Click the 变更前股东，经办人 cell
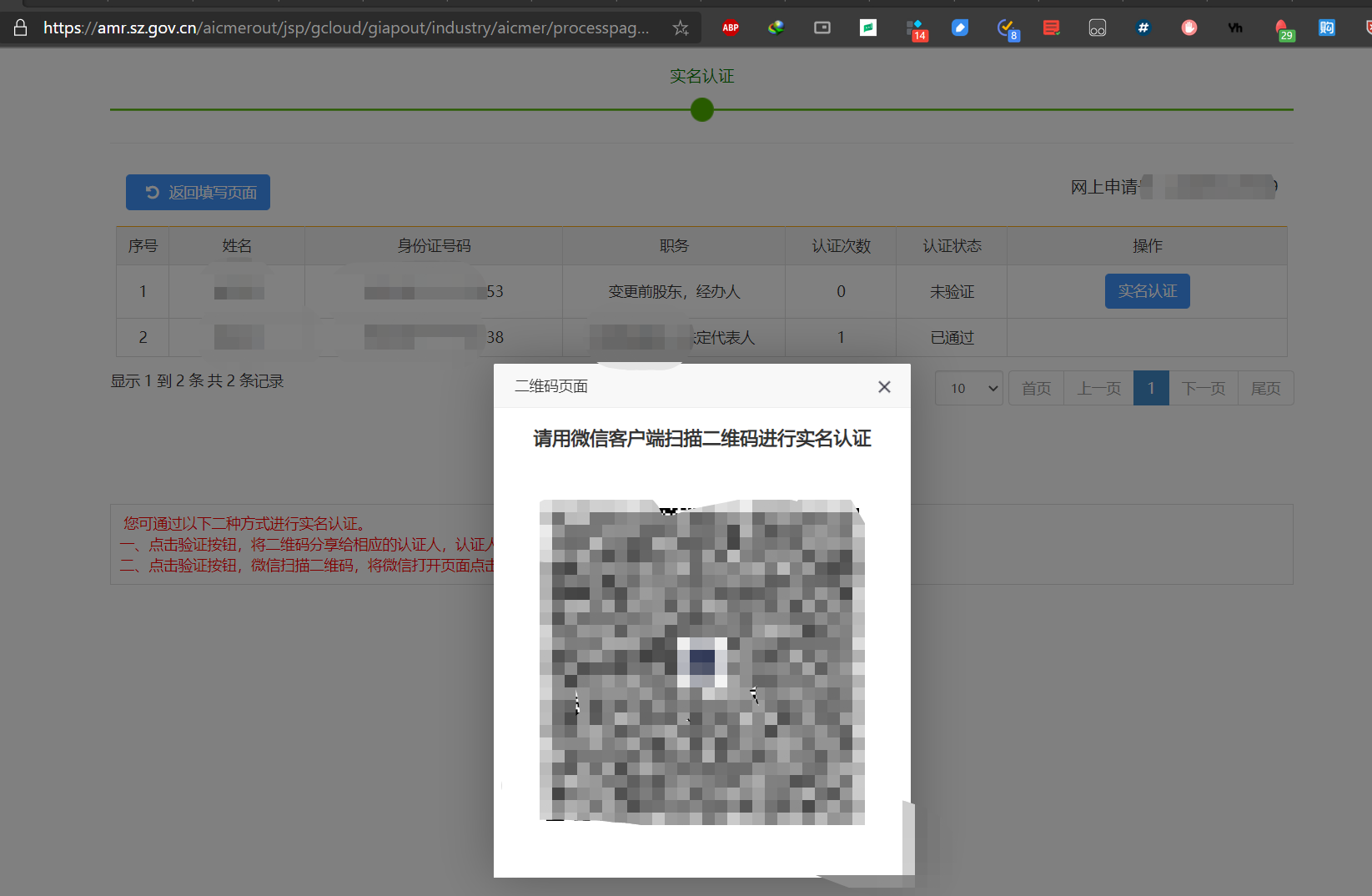 [x=674, y=291]
